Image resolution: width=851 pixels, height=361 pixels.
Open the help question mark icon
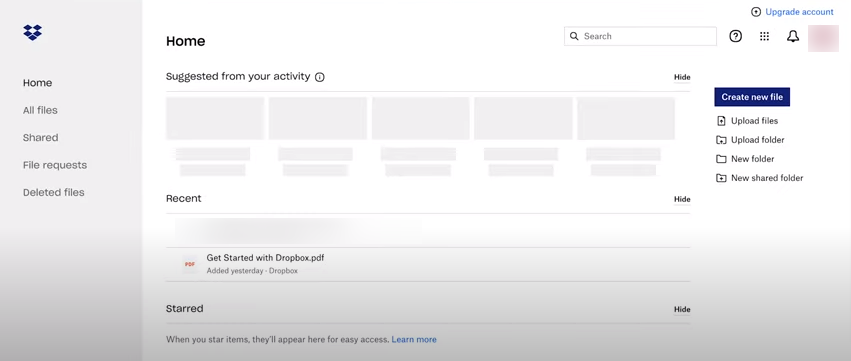(735, 36)
